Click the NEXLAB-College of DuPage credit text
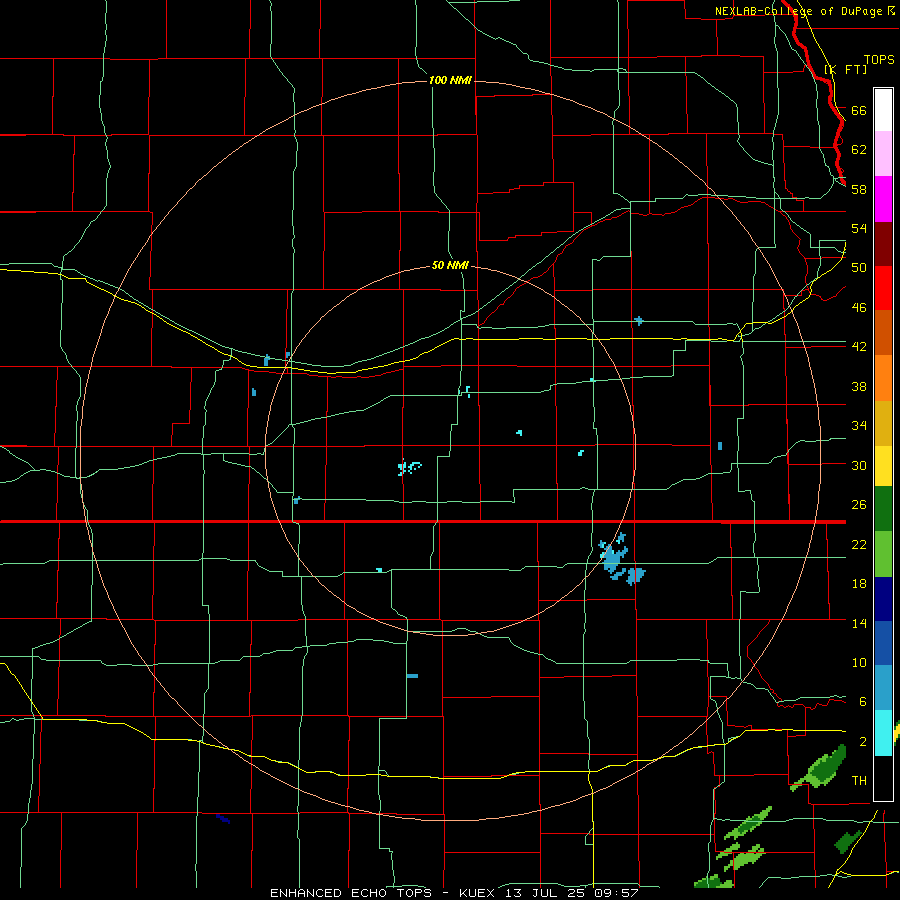This screenshot has height=900, width=900. (x=798, y=11)
